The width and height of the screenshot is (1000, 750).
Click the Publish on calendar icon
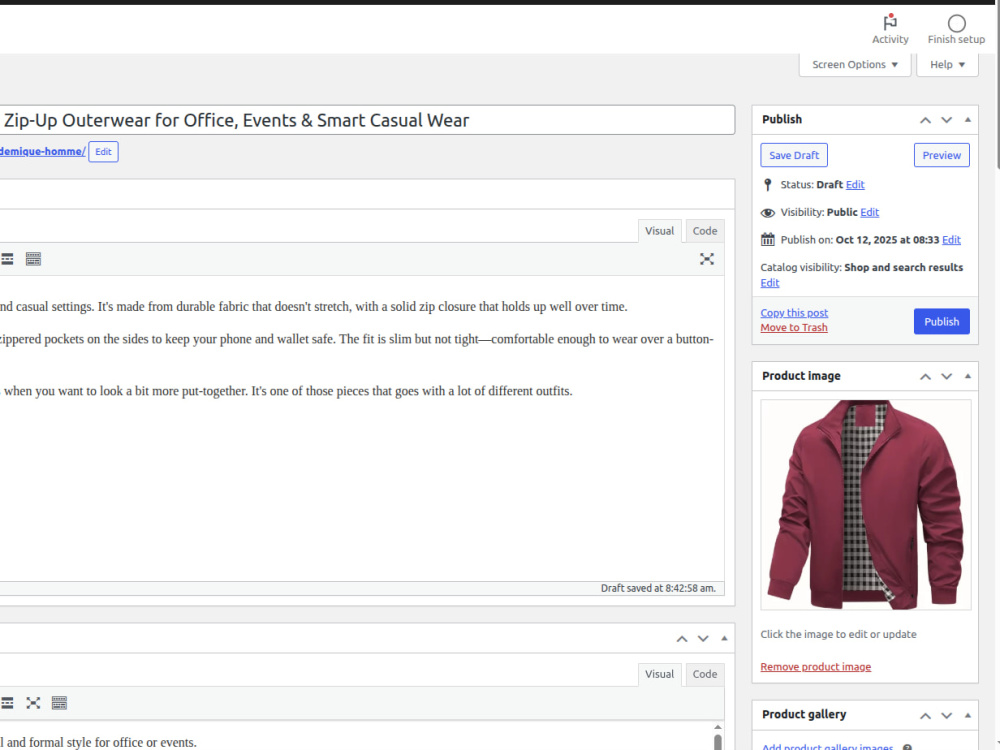[767, 240]
